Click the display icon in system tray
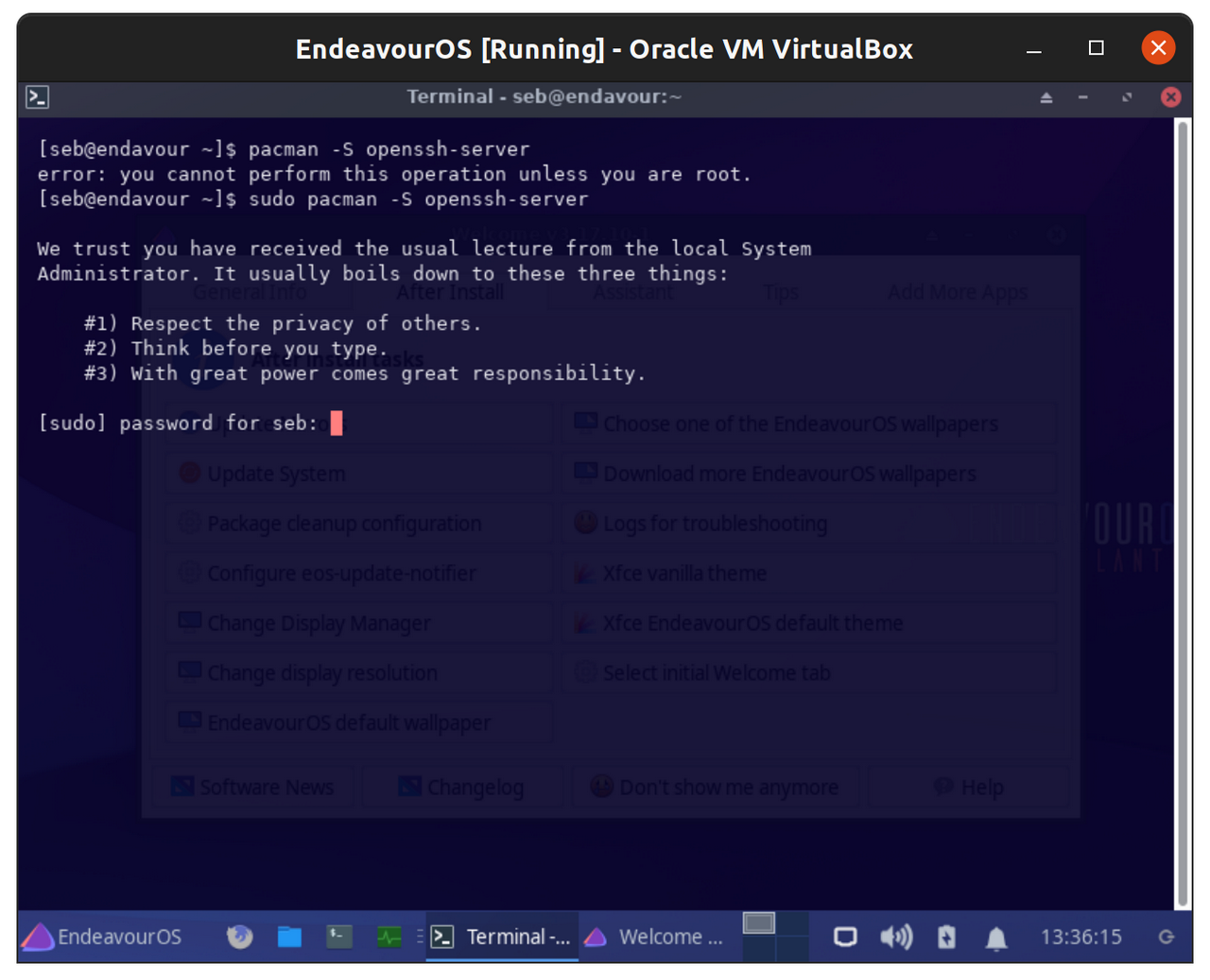The image size is (1210, 980). (x=845, y=937)
